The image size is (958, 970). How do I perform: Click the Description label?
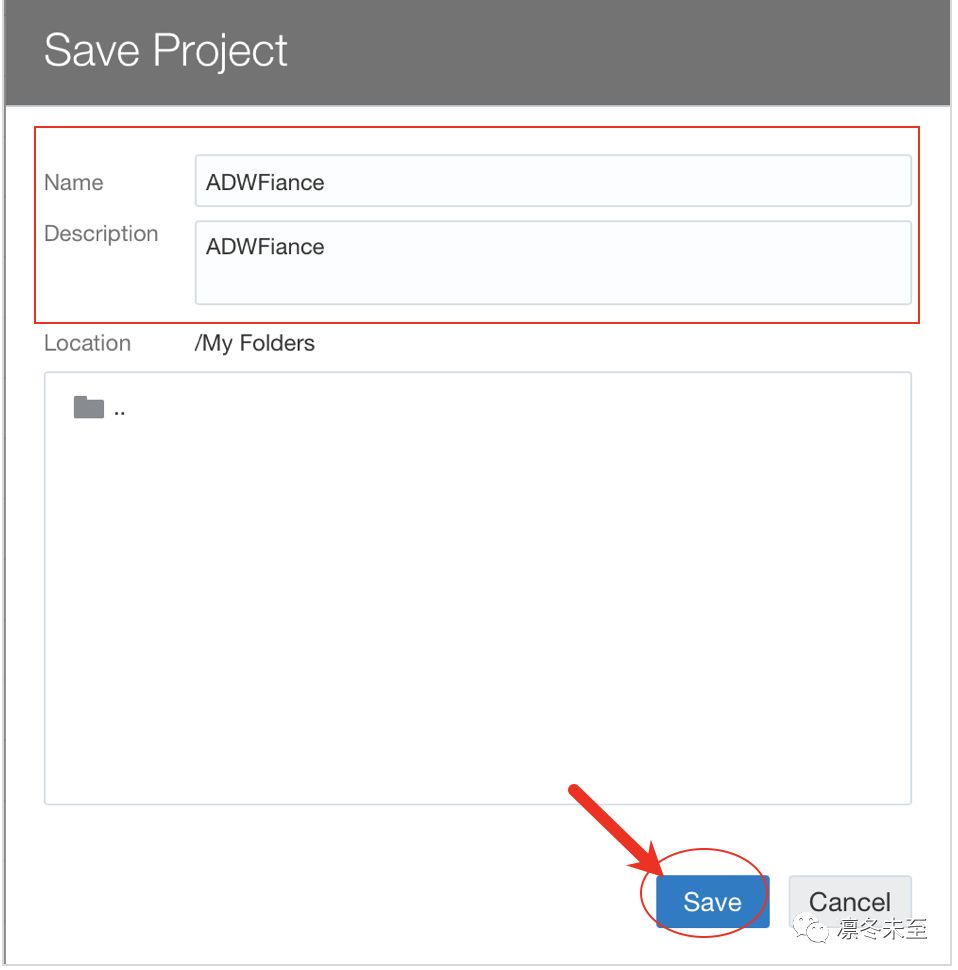[x=101, y=234]
